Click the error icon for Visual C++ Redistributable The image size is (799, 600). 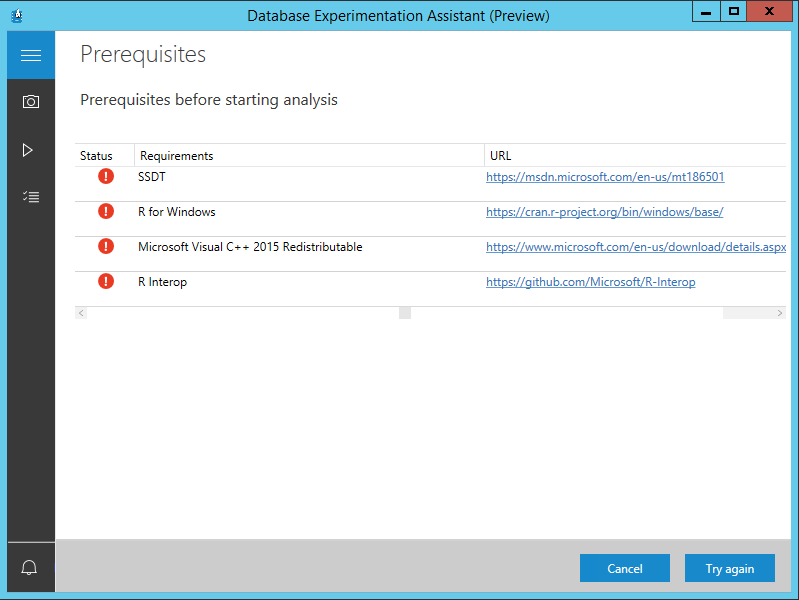106,246
